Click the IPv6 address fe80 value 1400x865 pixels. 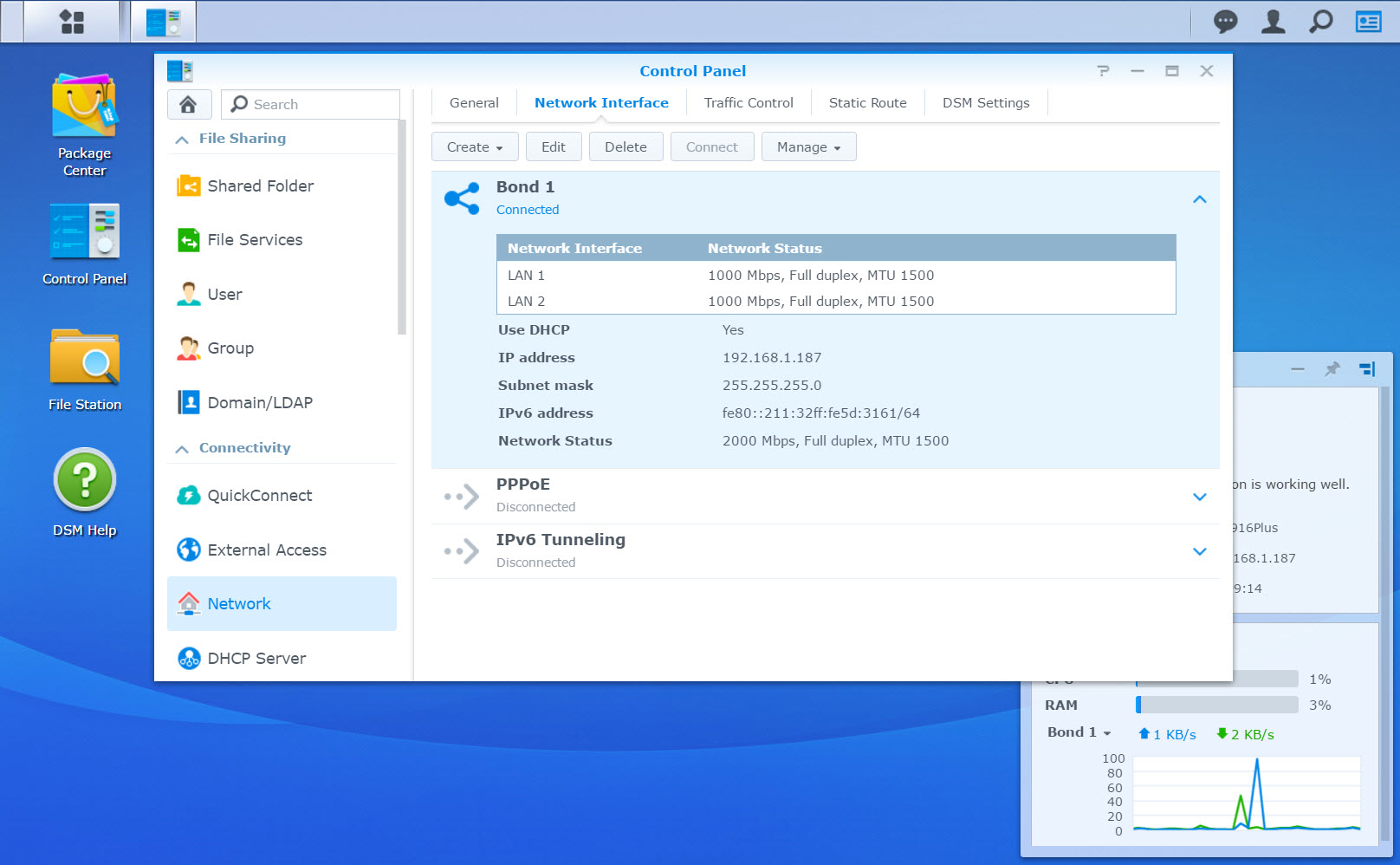pos(821,413)
